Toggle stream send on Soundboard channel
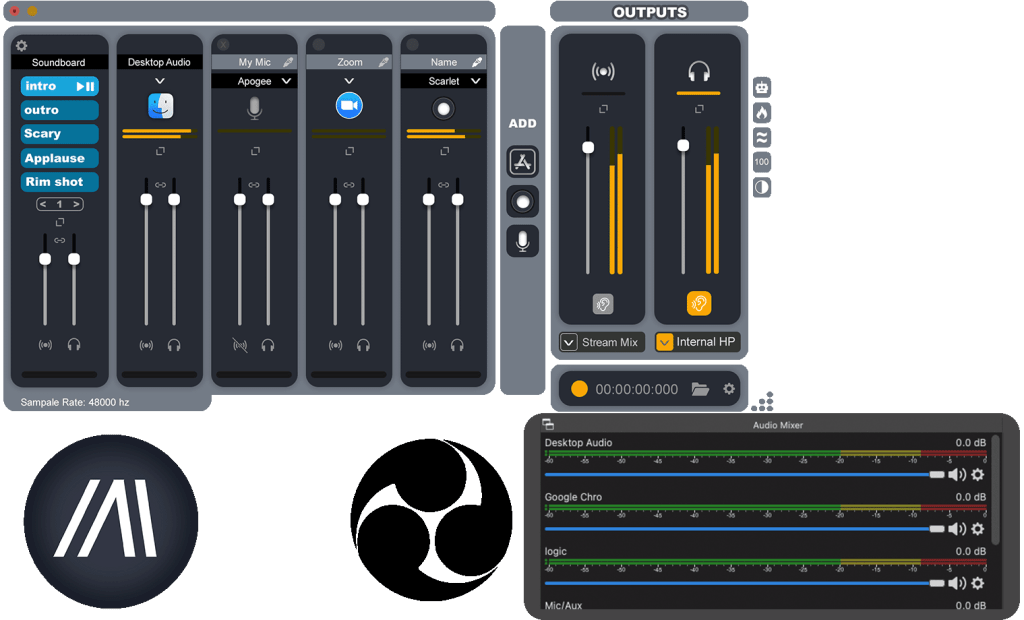Viewport: 1024px width, 620px height. (x=45, y=345)
